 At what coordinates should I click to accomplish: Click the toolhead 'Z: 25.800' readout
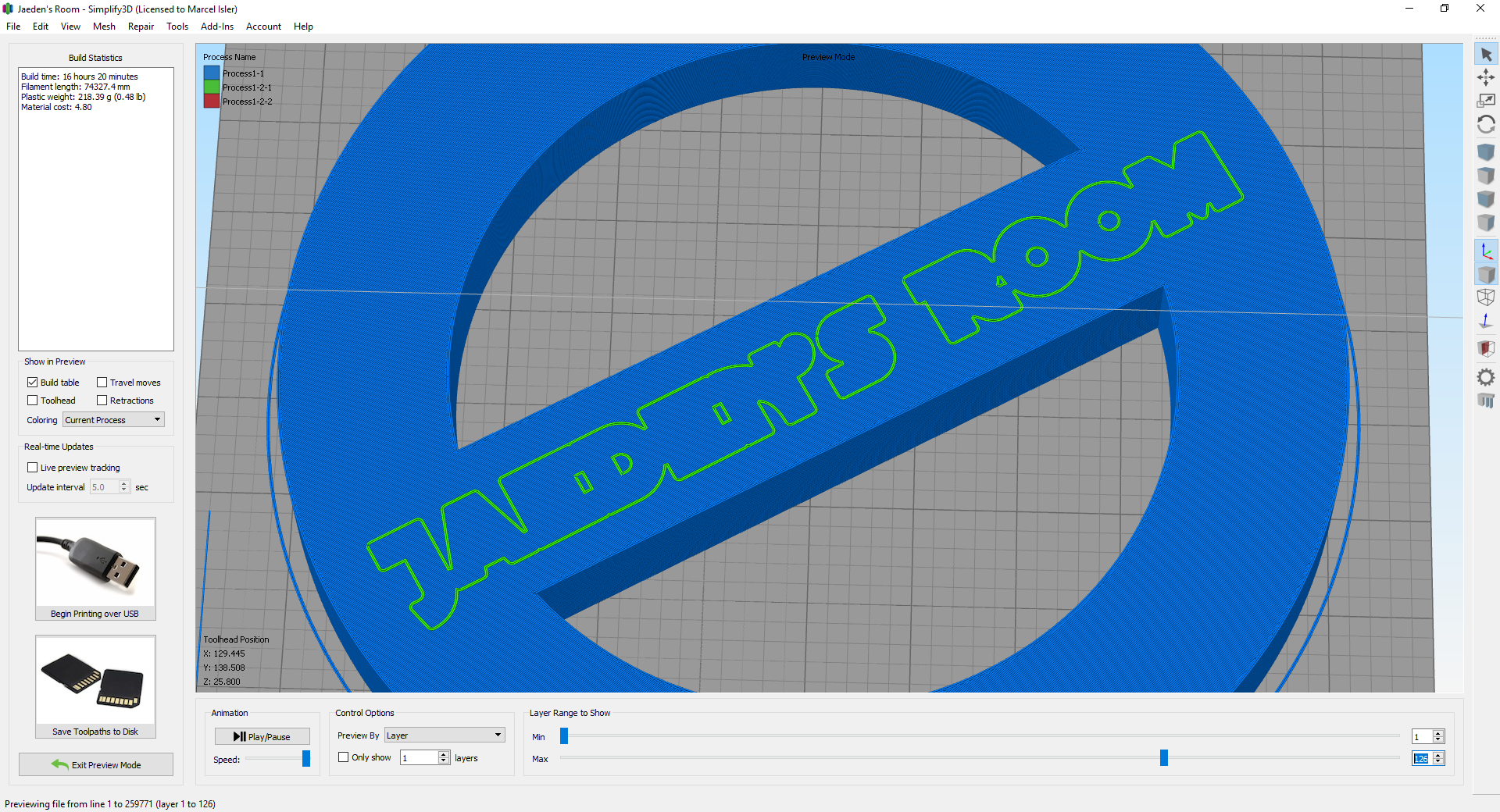[x=222, y=682]
